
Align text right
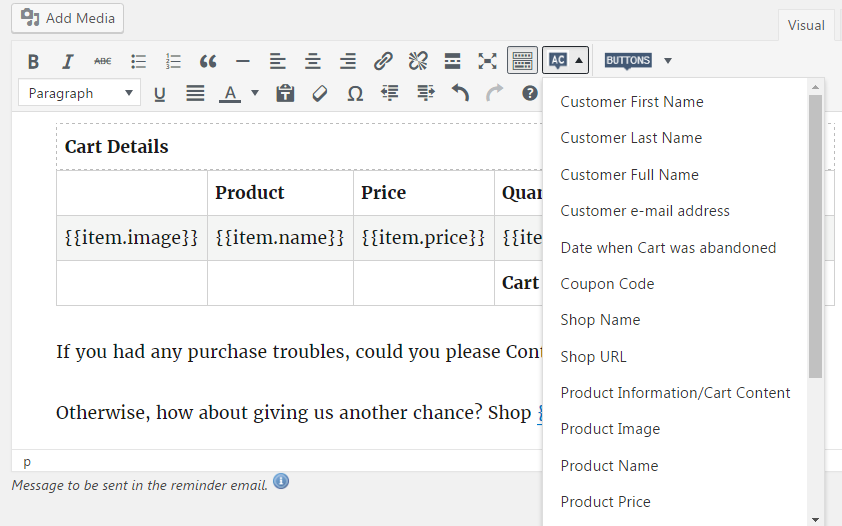347,61
